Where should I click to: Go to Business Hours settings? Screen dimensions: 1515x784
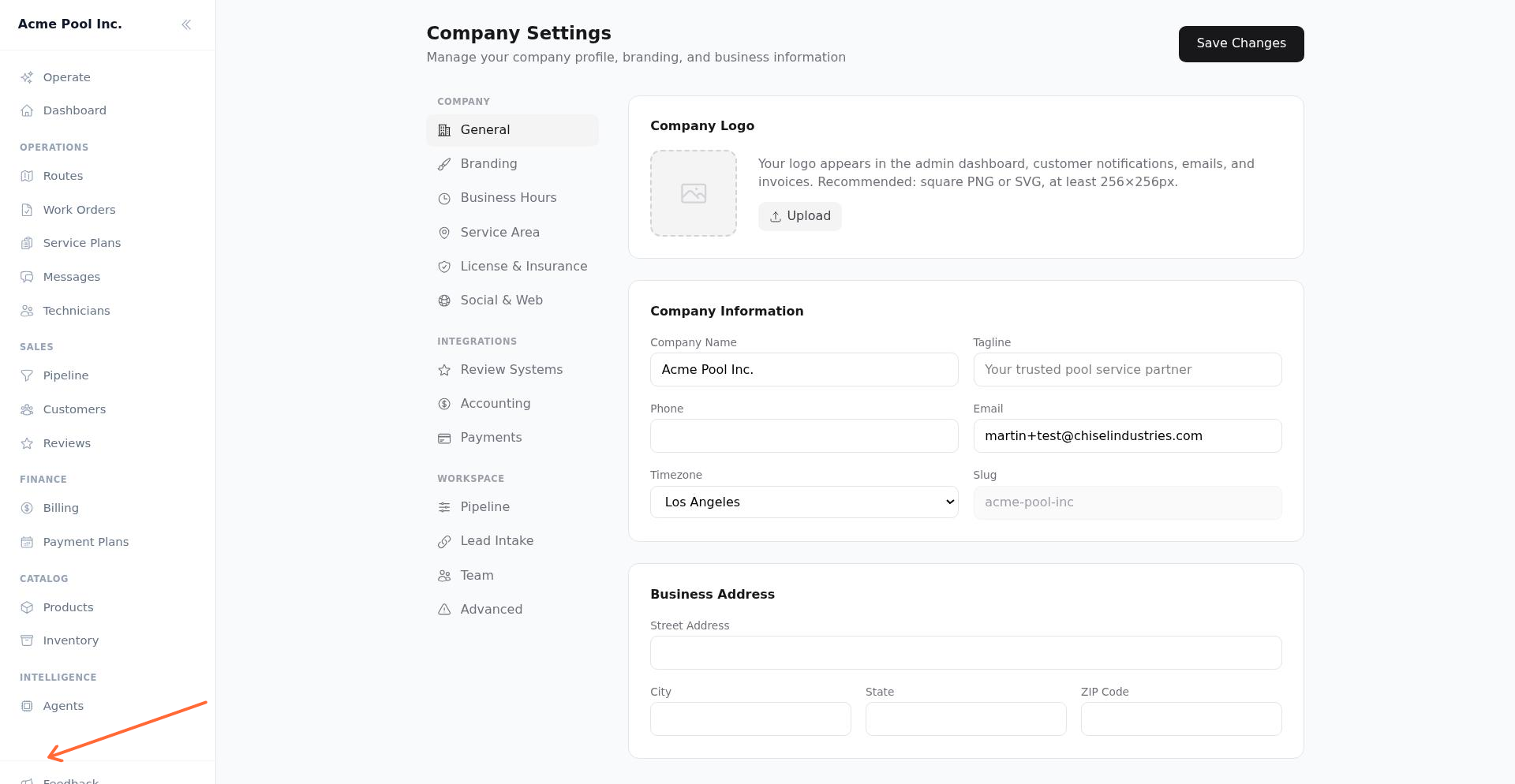512,198
